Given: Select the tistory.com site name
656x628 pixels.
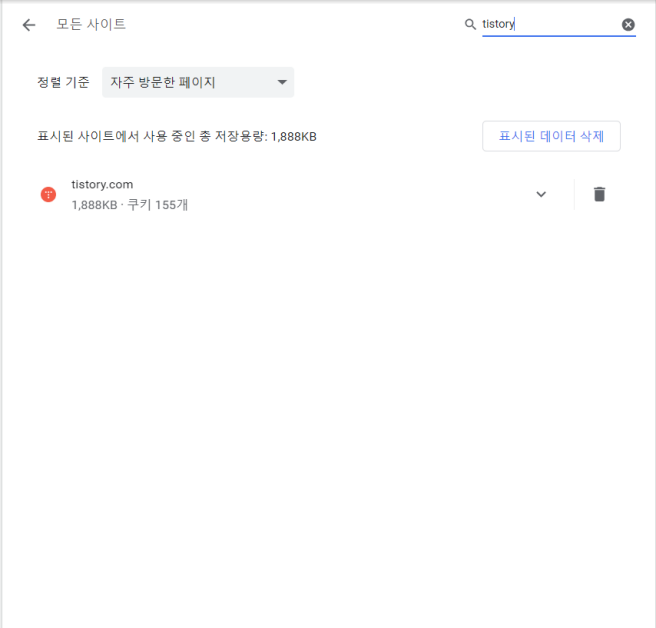Looking at the screenshot, I should (102, 184).
